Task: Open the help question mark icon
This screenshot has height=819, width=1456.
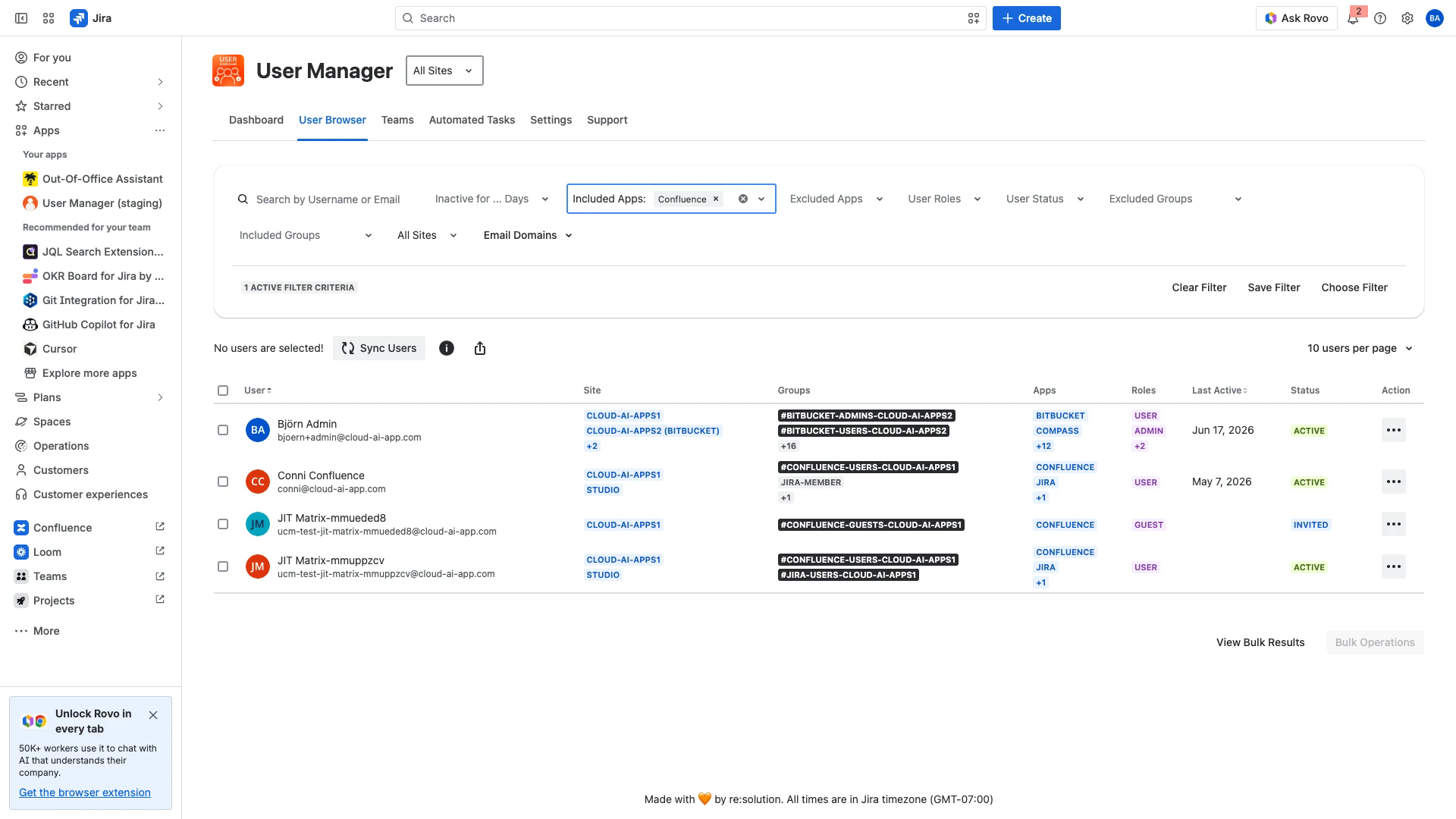Action: (x=1380, y=18)
